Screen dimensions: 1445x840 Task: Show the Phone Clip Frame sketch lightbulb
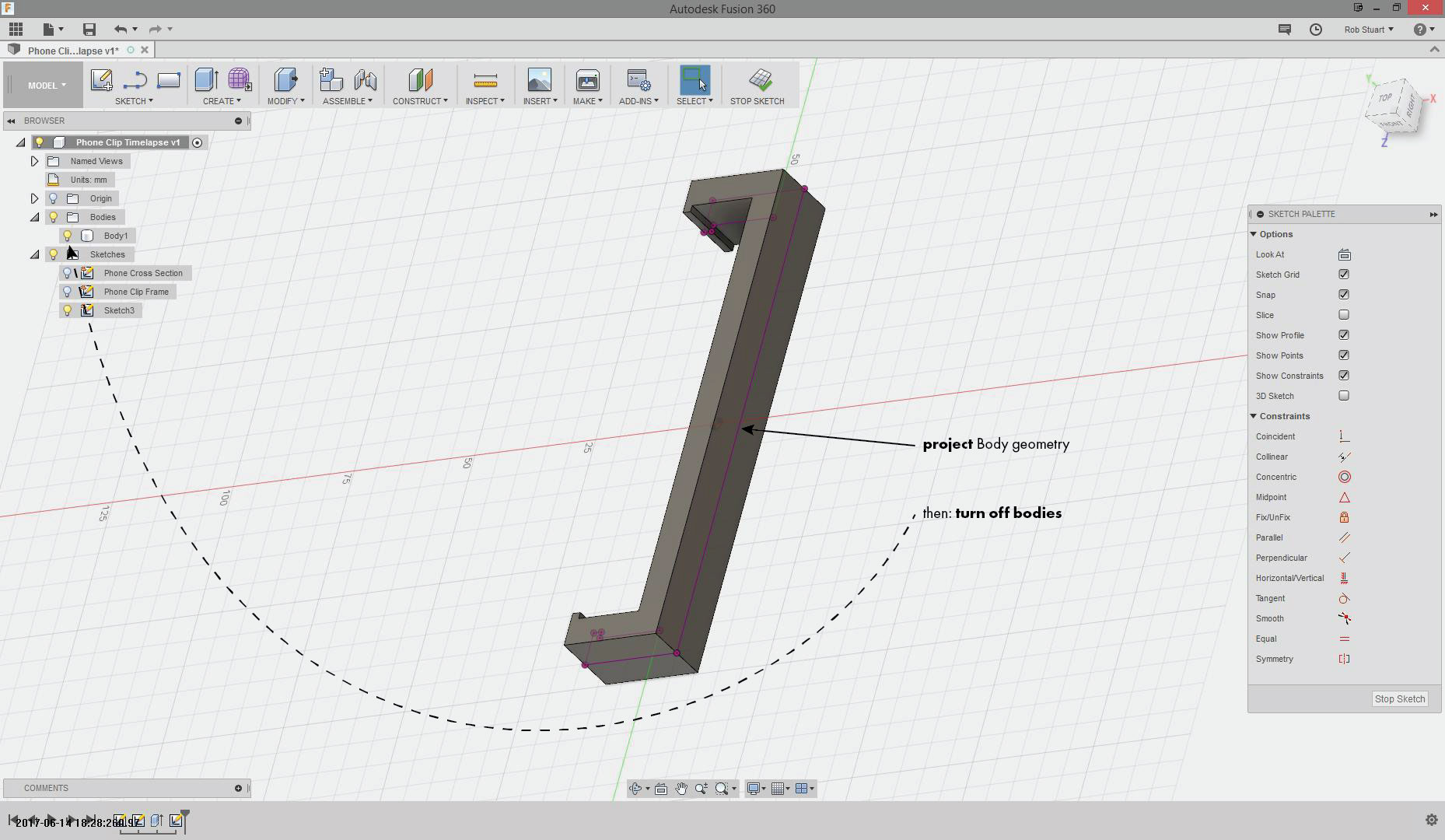pos(68,292)
